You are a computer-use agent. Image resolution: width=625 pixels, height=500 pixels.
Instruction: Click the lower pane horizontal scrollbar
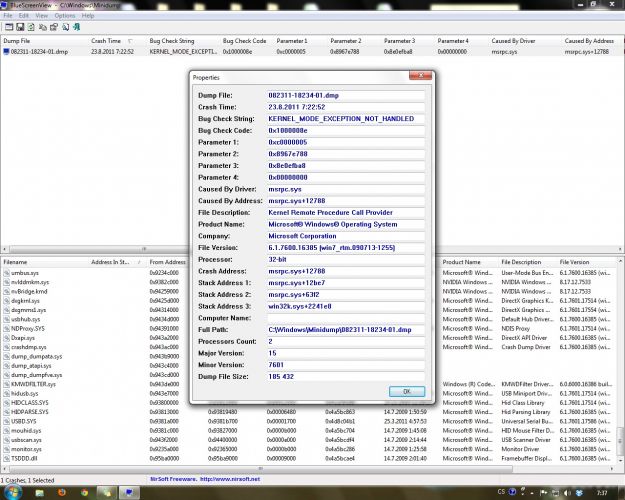point(309,469)
